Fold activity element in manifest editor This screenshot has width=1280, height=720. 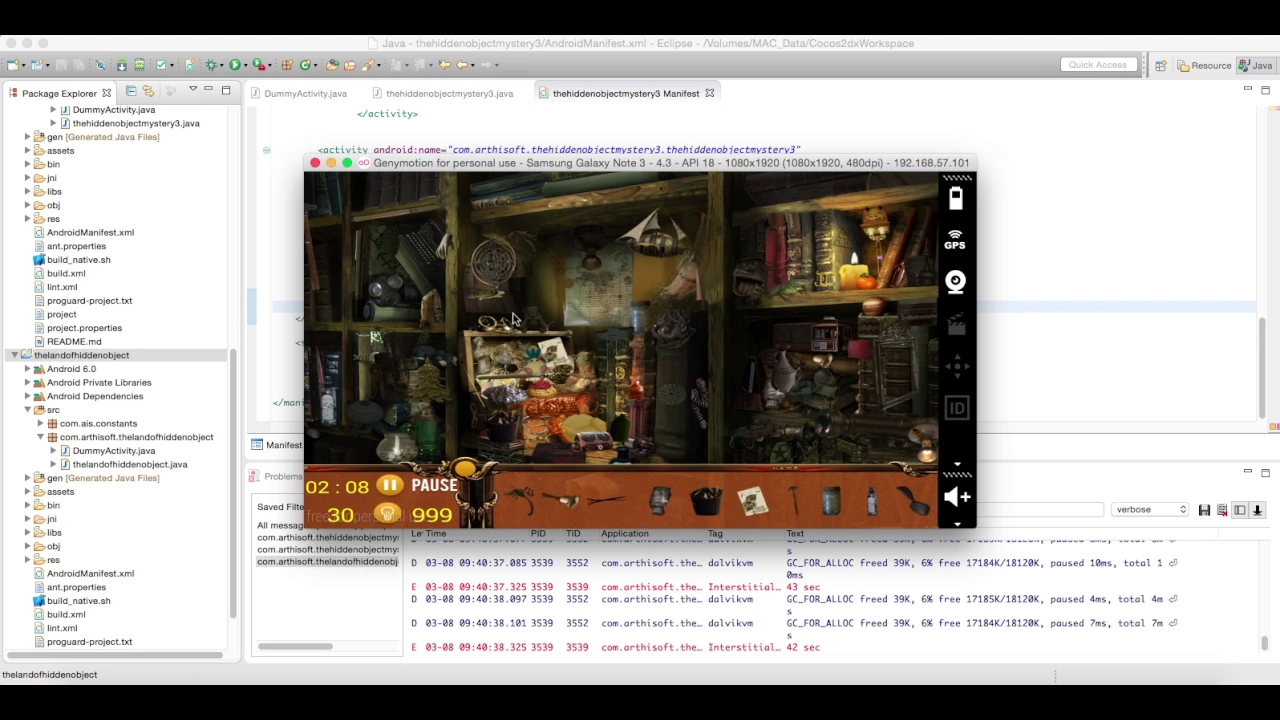point(266,150)
